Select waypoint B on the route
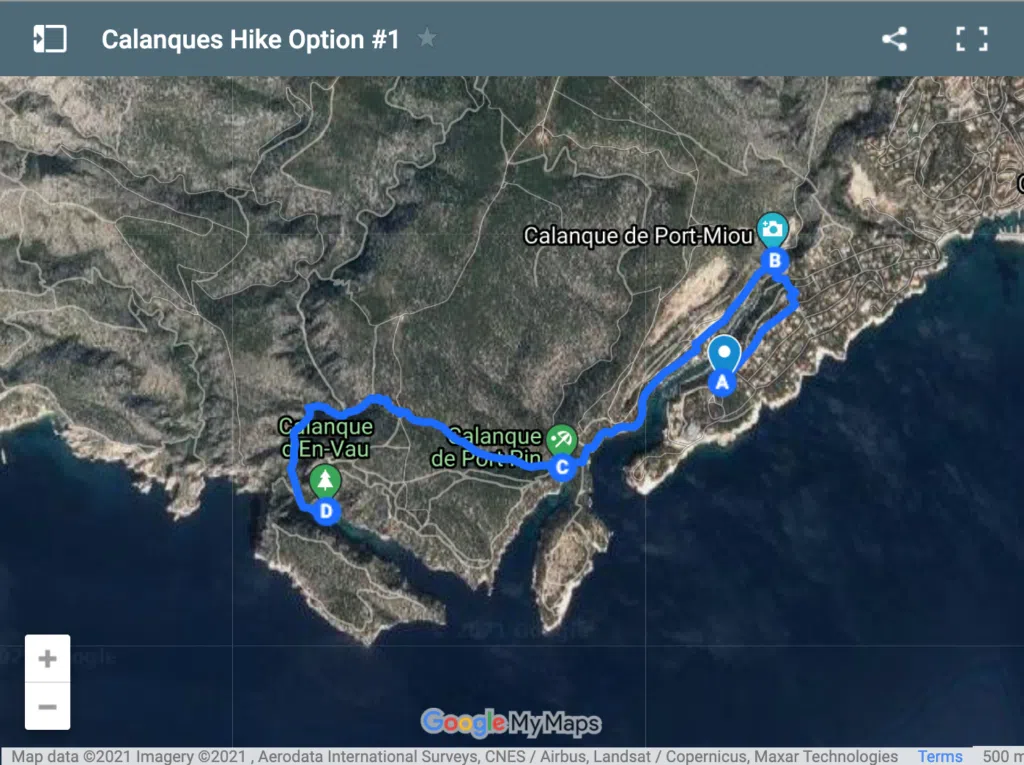 point(774,261)
